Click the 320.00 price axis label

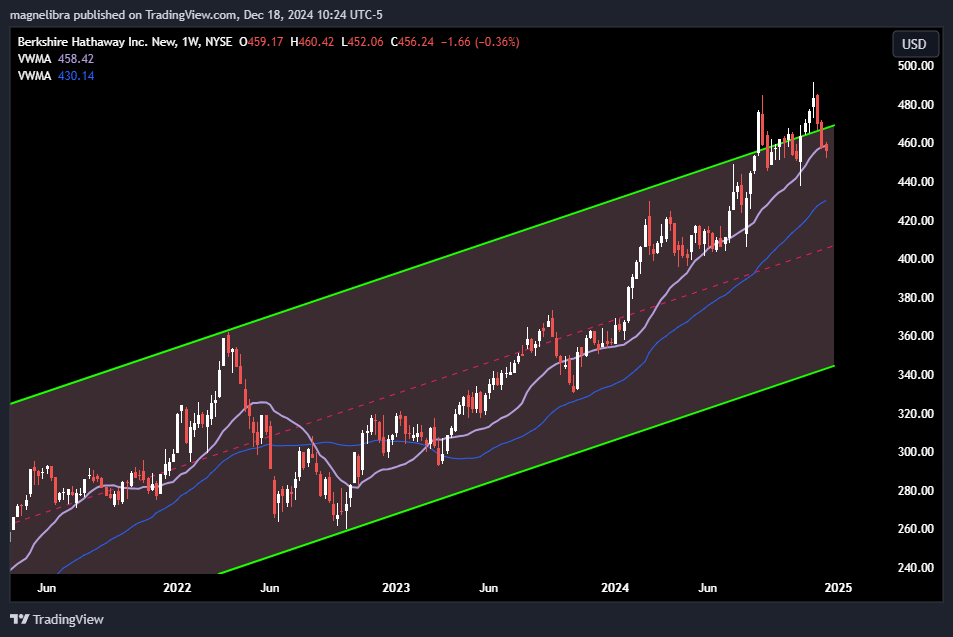(x=915, y=414)
